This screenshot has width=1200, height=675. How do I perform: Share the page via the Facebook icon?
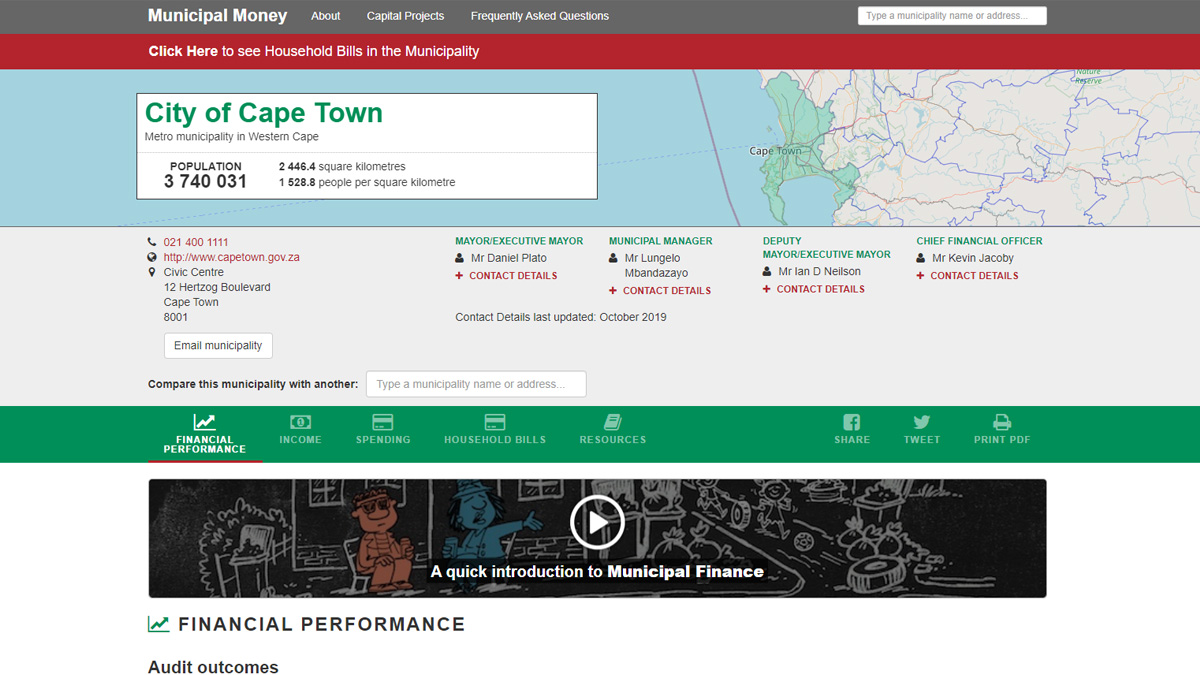[x=851, y=423]
